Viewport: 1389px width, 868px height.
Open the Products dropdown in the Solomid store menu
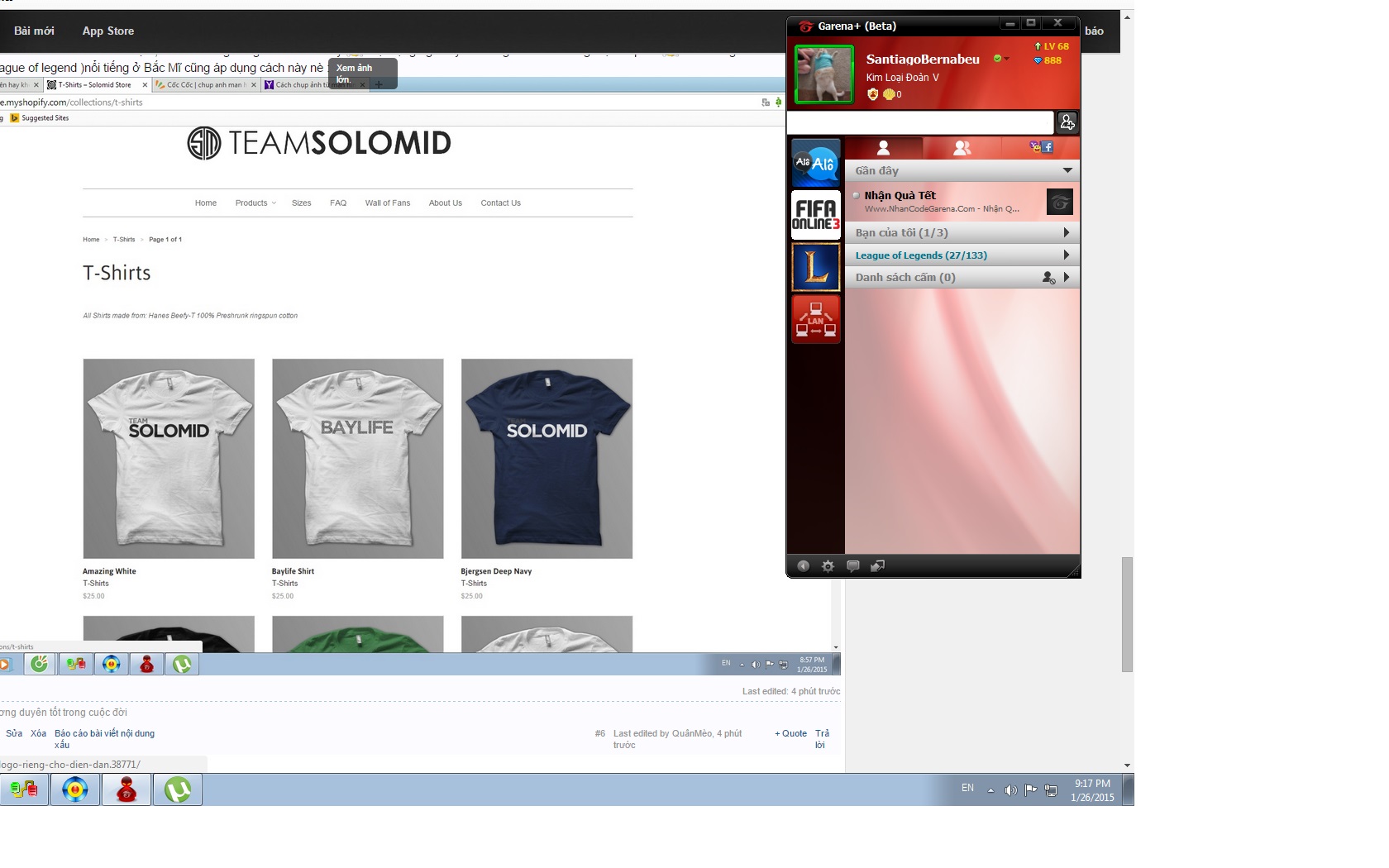pyautogui.click(x=255, y=203)
